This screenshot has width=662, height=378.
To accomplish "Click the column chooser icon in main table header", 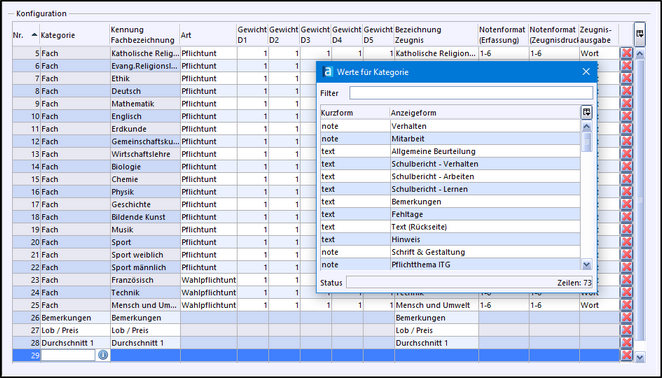I will [x=640, y=34].
